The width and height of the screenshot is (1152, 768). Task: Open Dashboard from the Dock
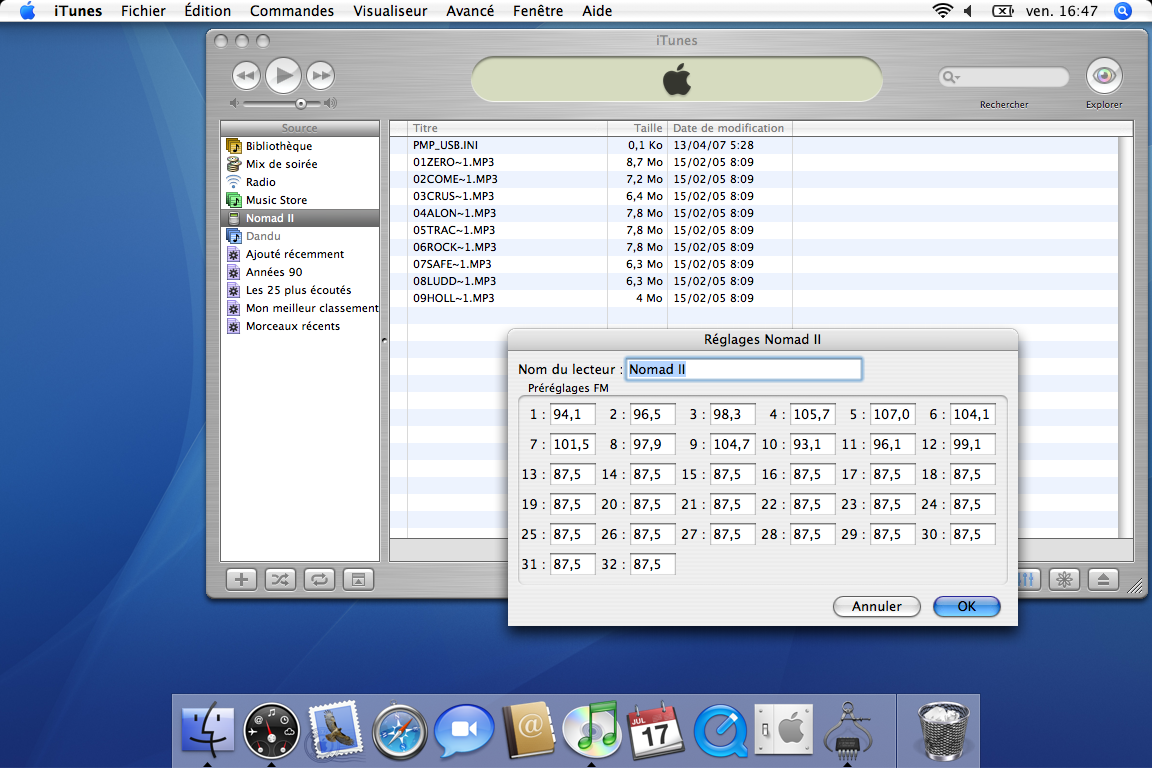(271, 730)
